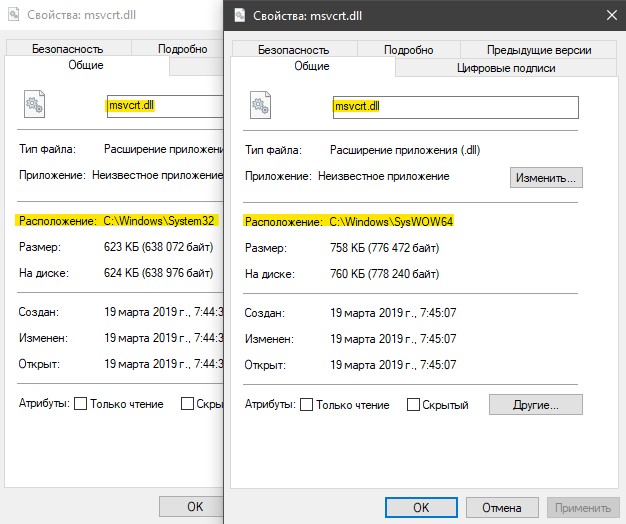The height and width of the screenshot is (524, 626).
Task: Open "Безопасность" tab in the left dialog
Action: (68, 49)
